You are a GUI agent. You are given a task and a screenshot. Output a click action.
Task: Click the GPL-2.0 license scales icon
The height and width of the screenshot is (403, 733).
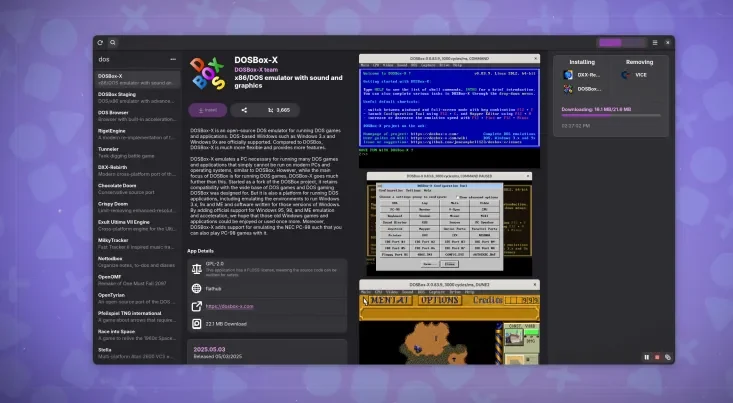pos(197,269)
